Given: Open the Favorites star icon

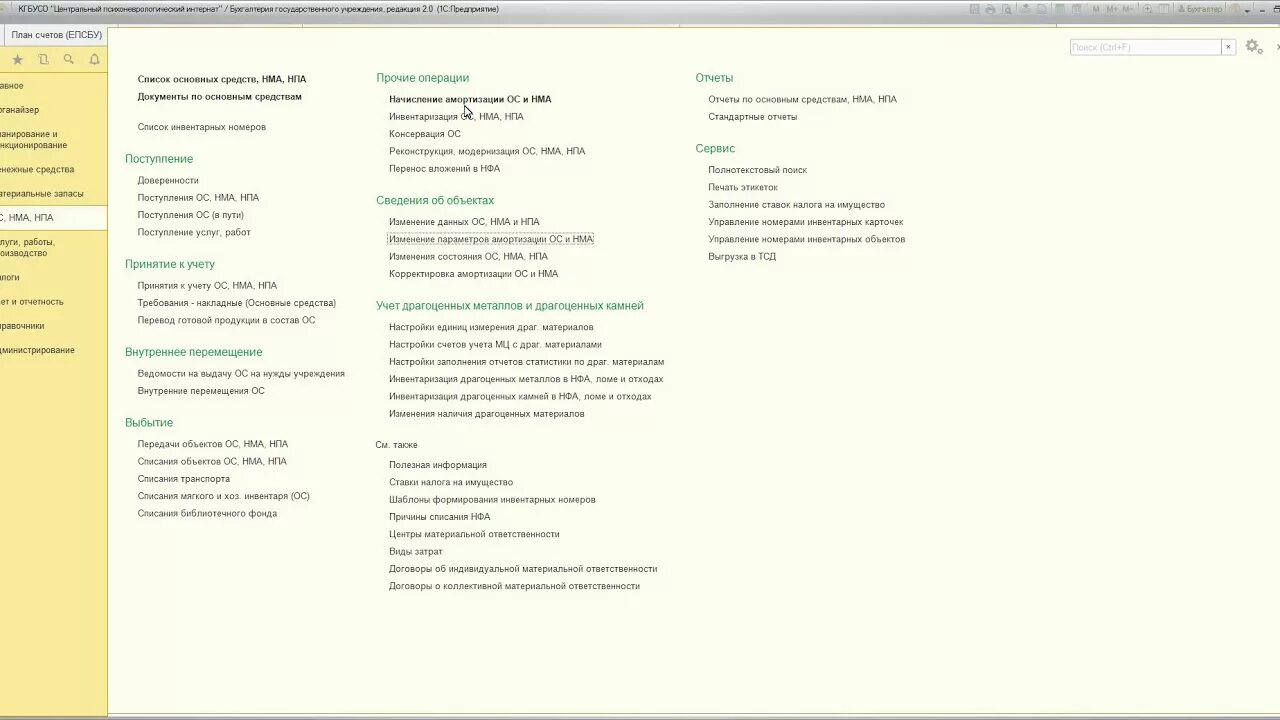Looking at the screenshot, I should 18,59.
